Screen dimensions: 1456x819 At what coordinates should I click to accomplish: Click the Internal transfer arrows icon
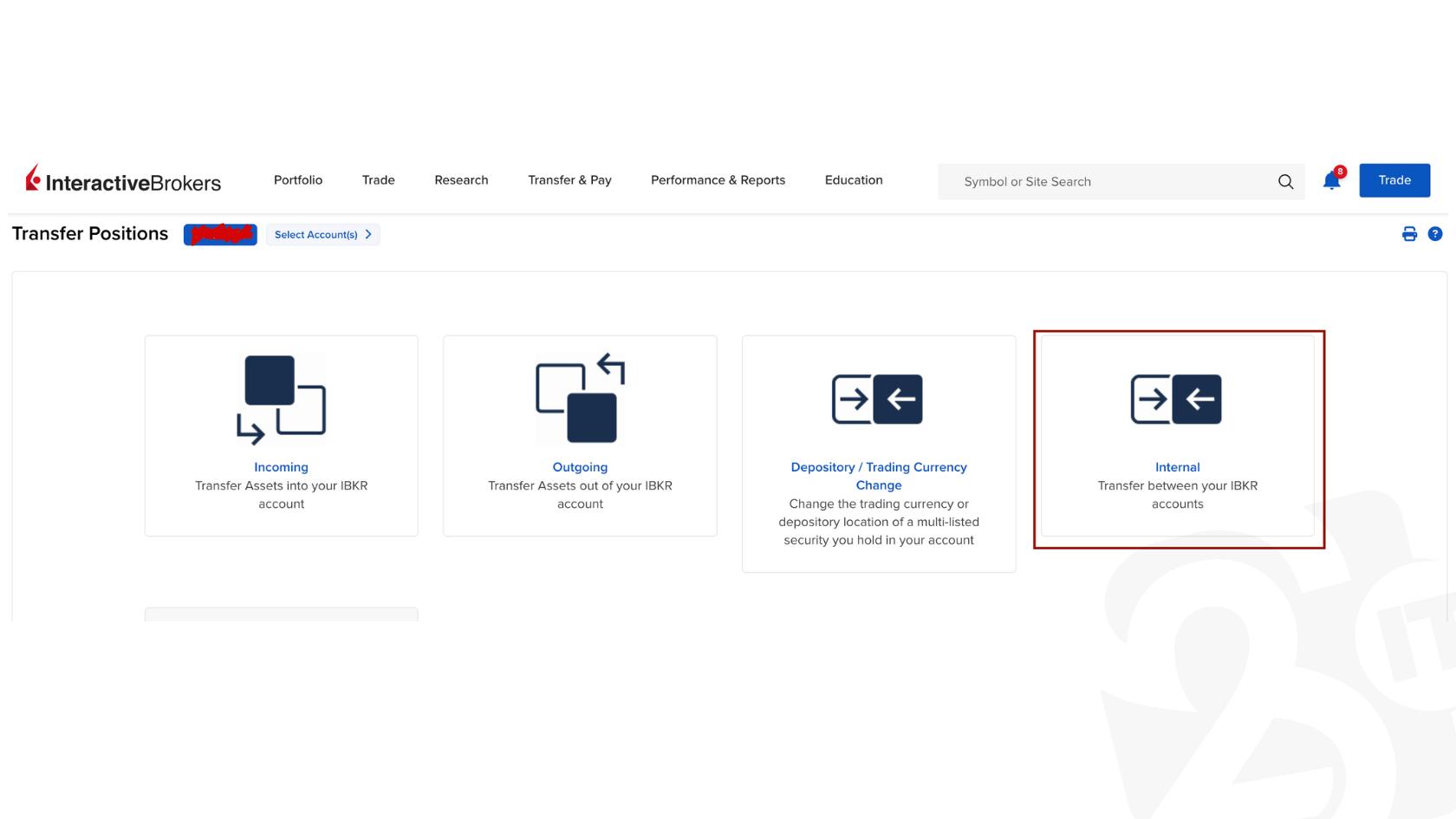(x=1176, y=399)
